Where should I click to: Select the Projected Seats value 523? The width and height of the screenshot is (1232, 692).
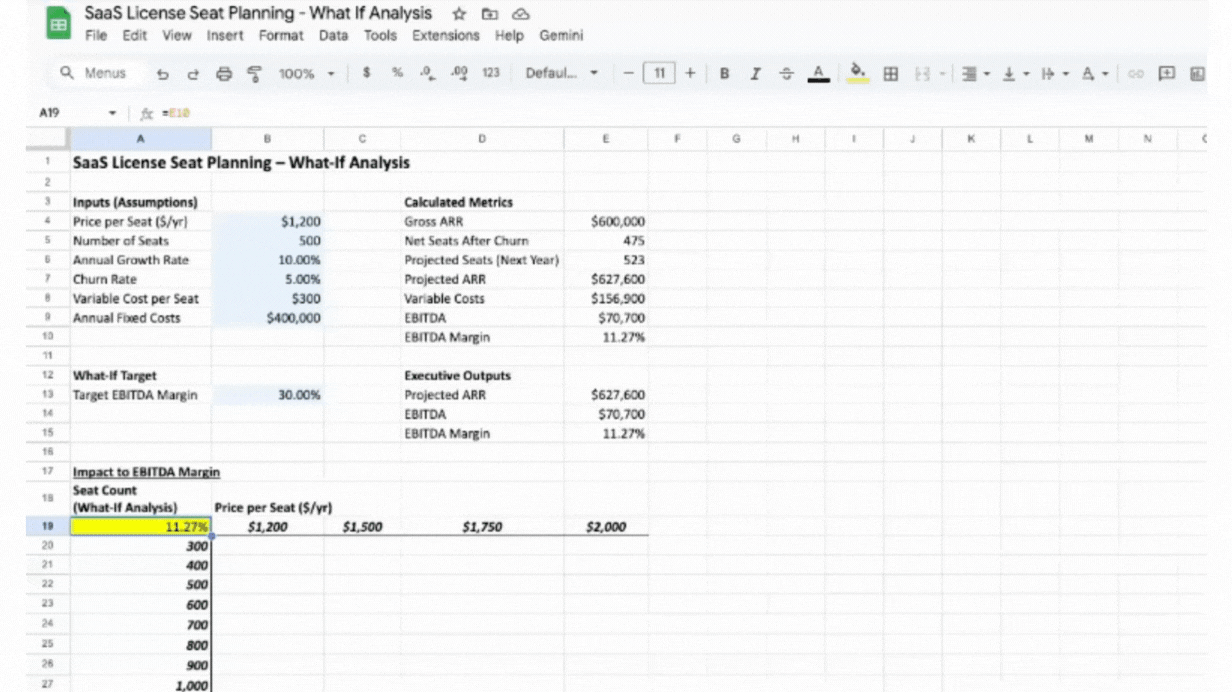(606, 260)
